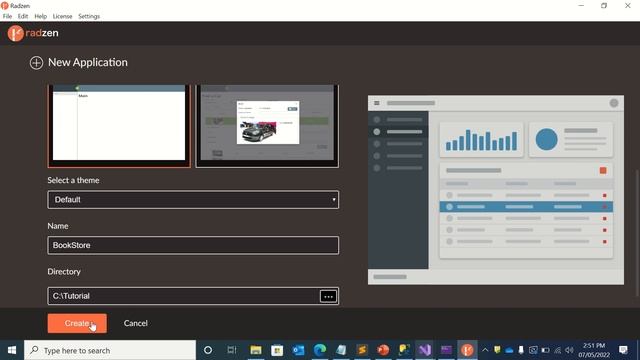Click the Radzen logo in the header
The width and height of the screenshot is (640, 360).
coord(33,33)
